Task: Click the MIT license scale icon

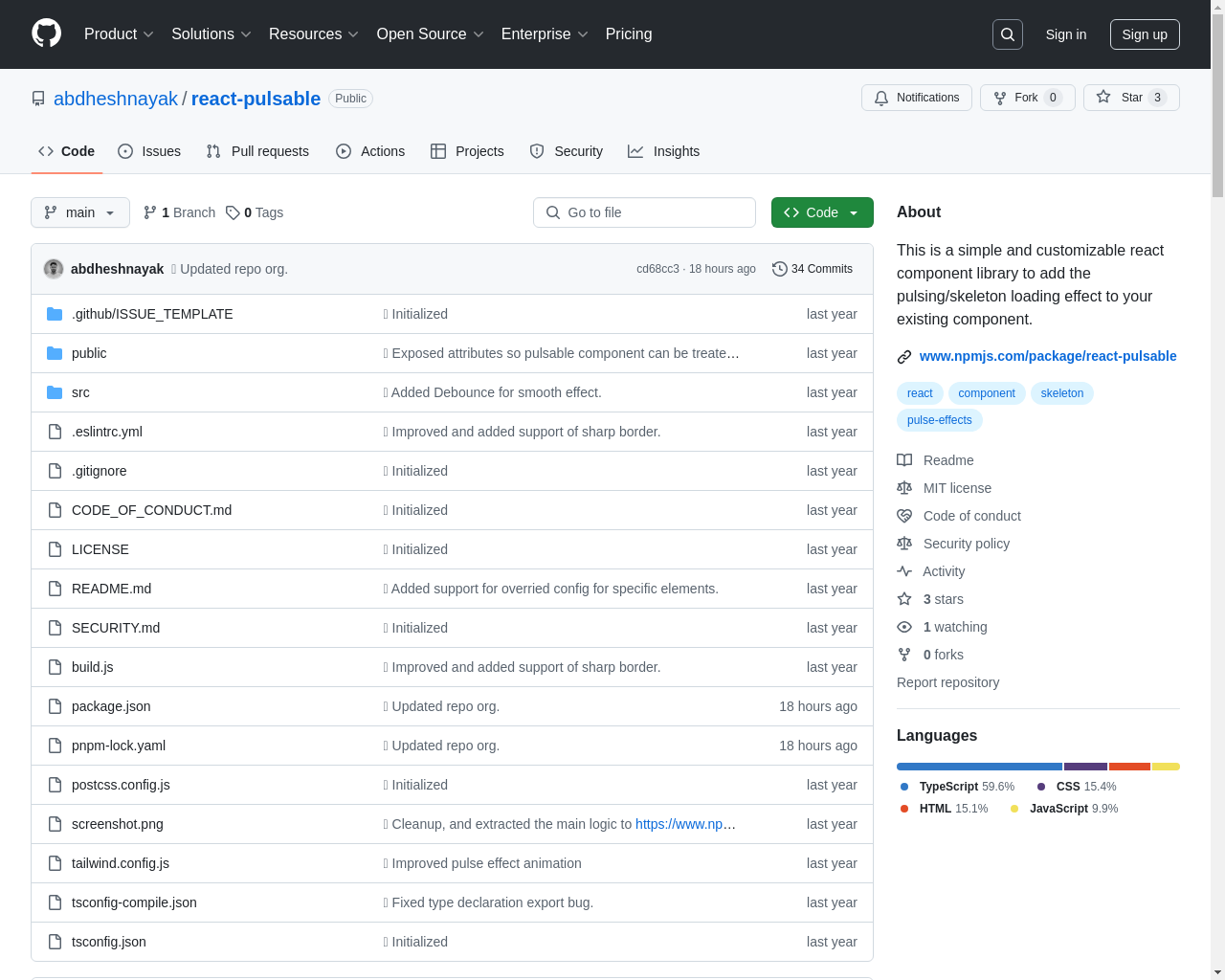Action: coord(904,488)
